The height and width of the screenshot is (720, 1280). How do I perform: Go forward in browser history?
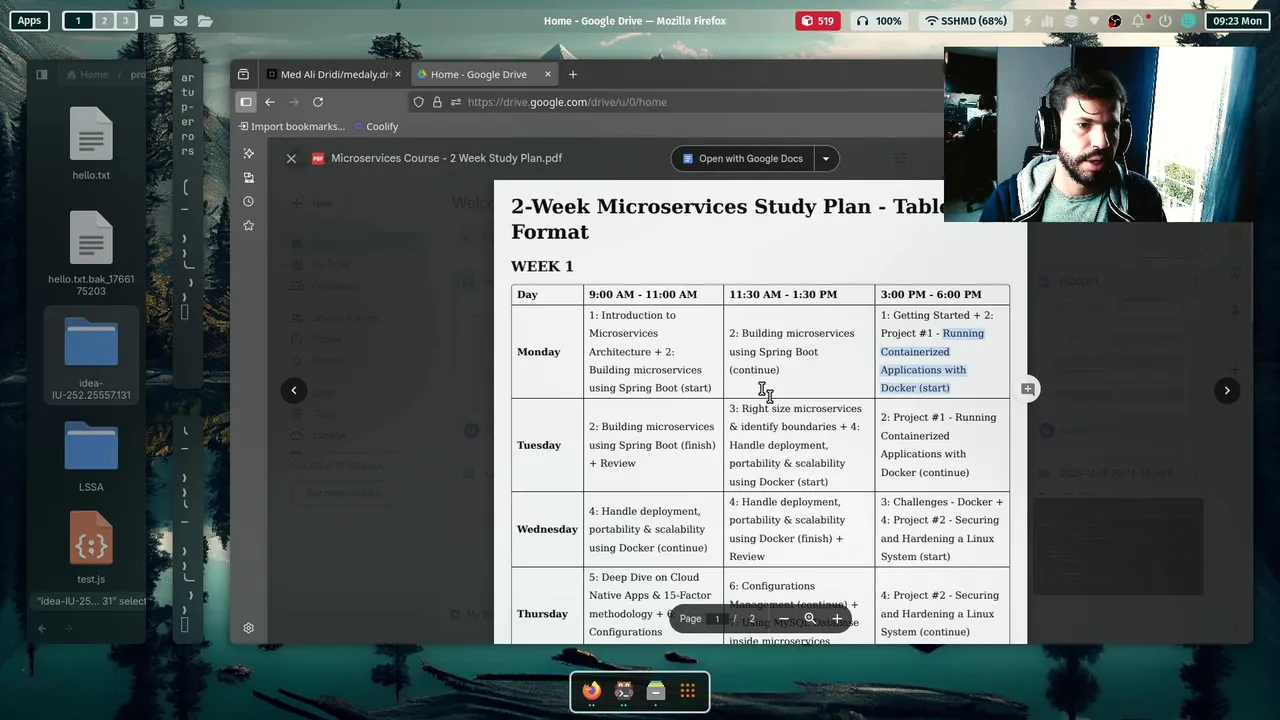click(x=294, y=102)
